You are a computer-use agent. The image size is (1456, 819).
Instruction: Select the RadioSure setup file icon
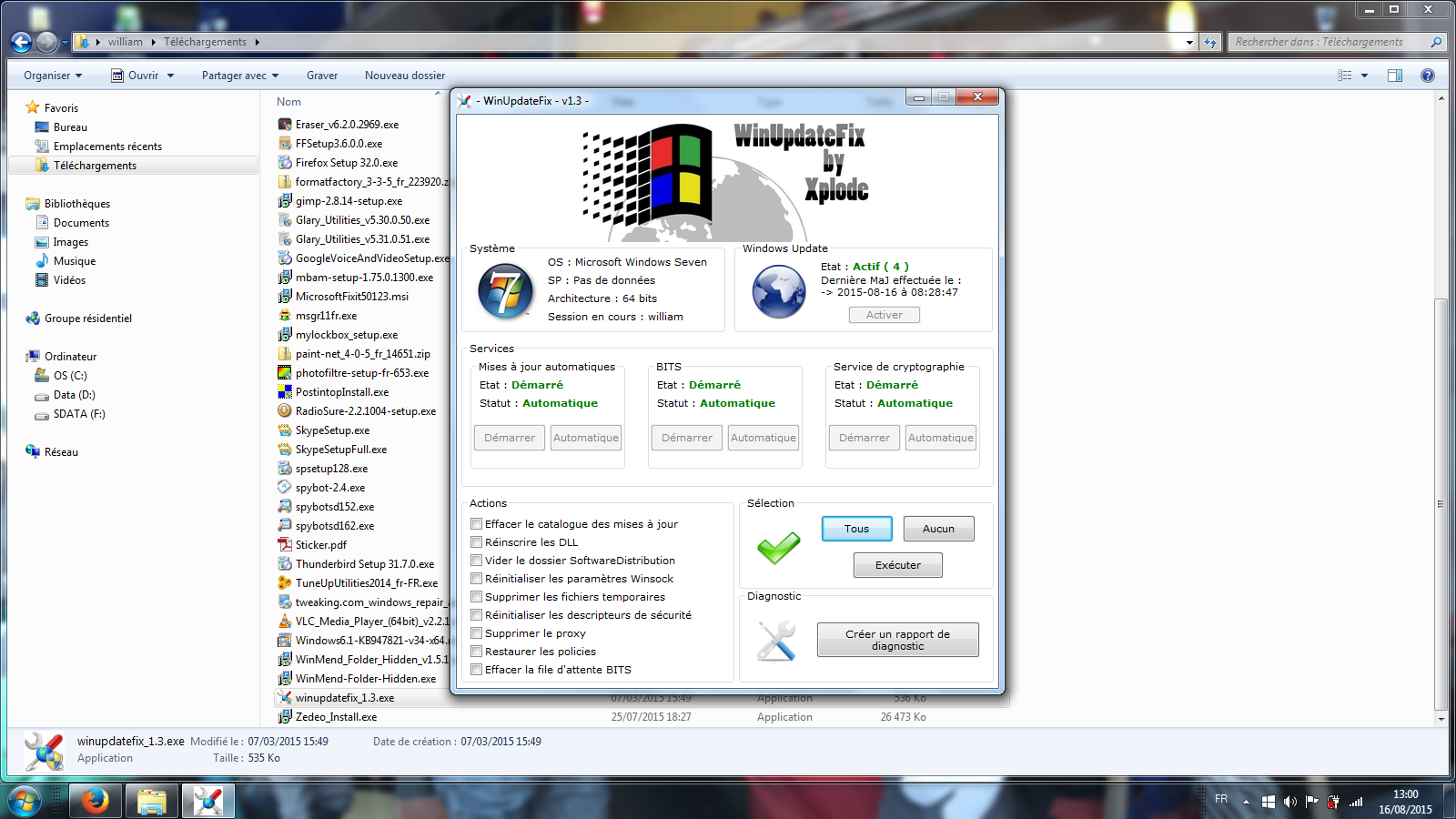pyautogui.click(x=285, y=411)
